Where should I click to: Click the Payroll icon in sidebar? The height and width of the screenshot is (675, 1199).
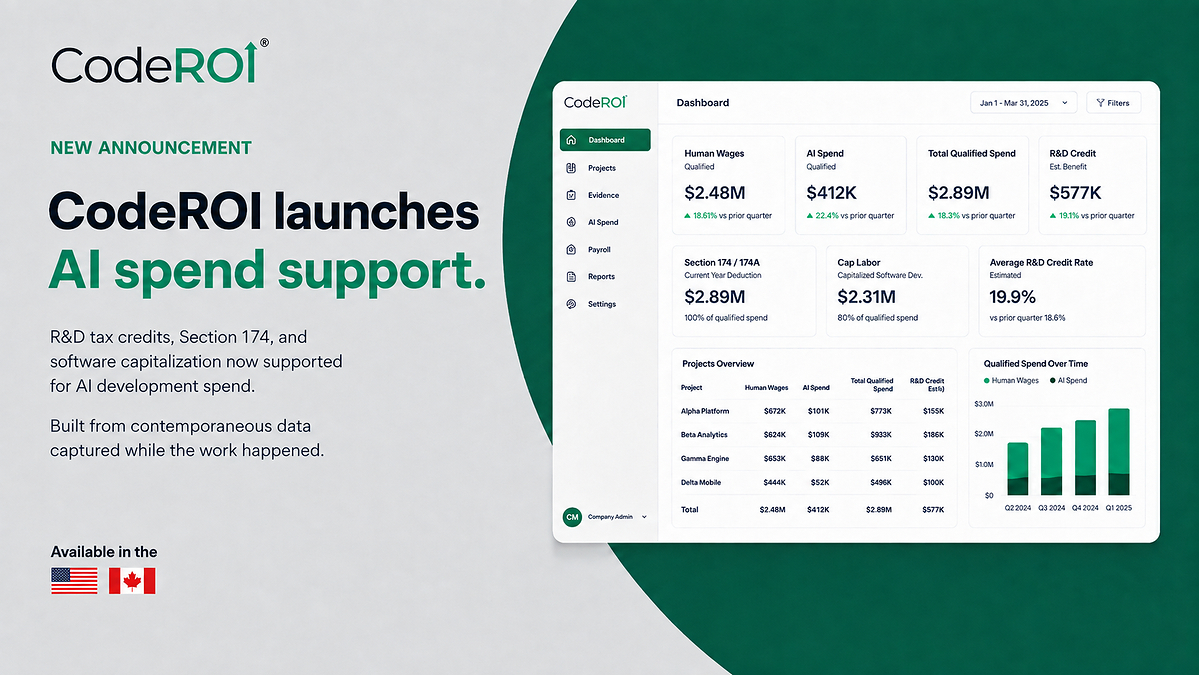571,249
